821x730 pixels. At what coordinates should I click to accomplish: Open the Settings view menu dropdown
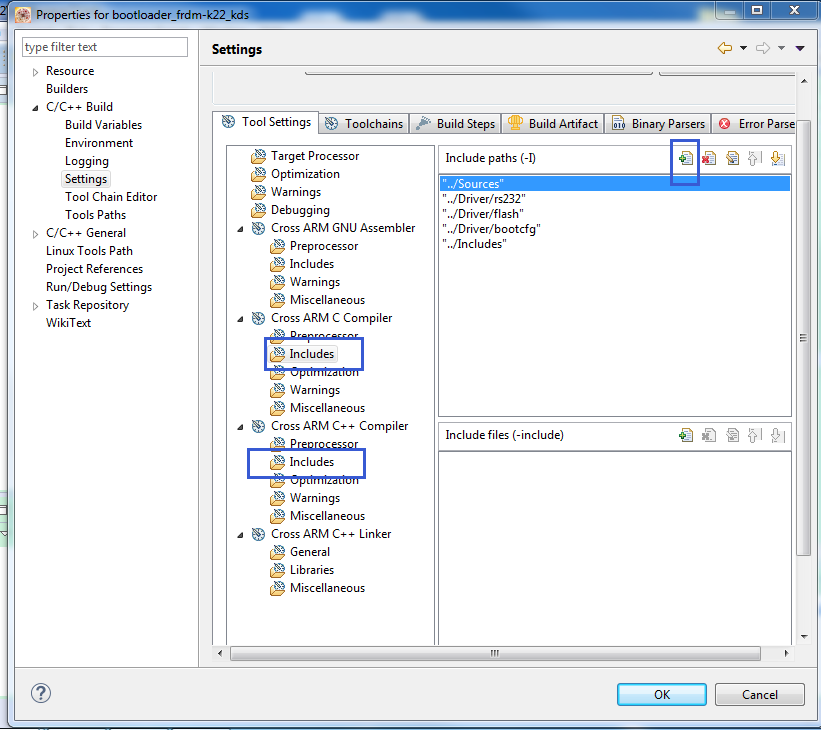[800, 48]
